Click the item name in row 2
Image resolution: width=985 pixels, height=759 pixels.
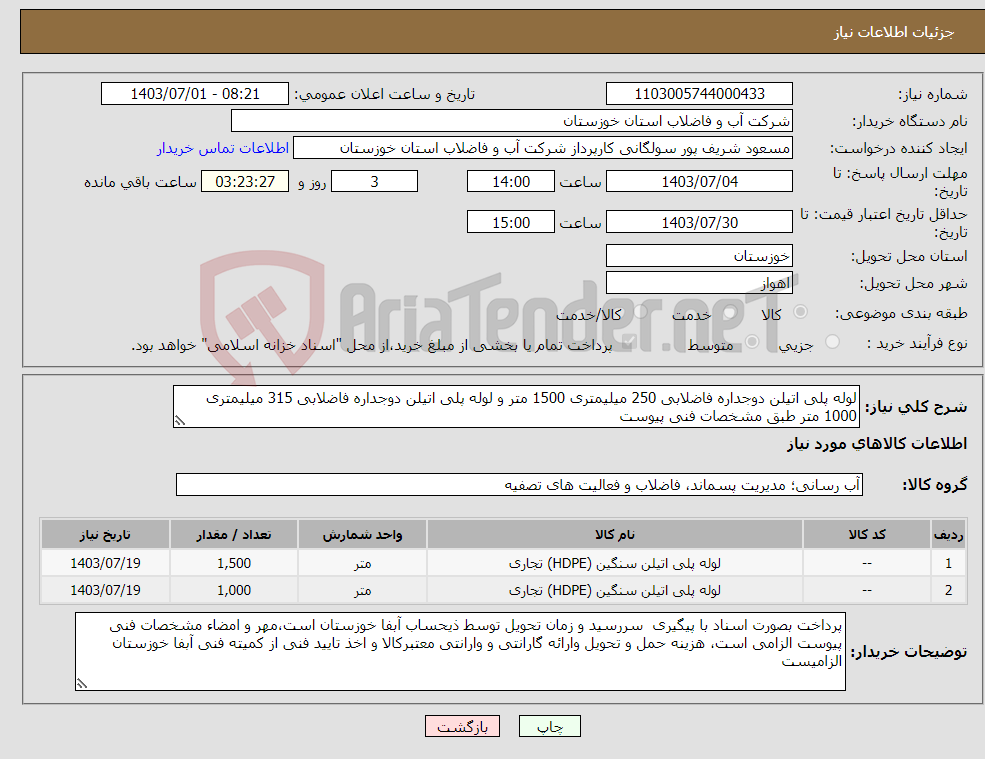click(x=615, y=590)
